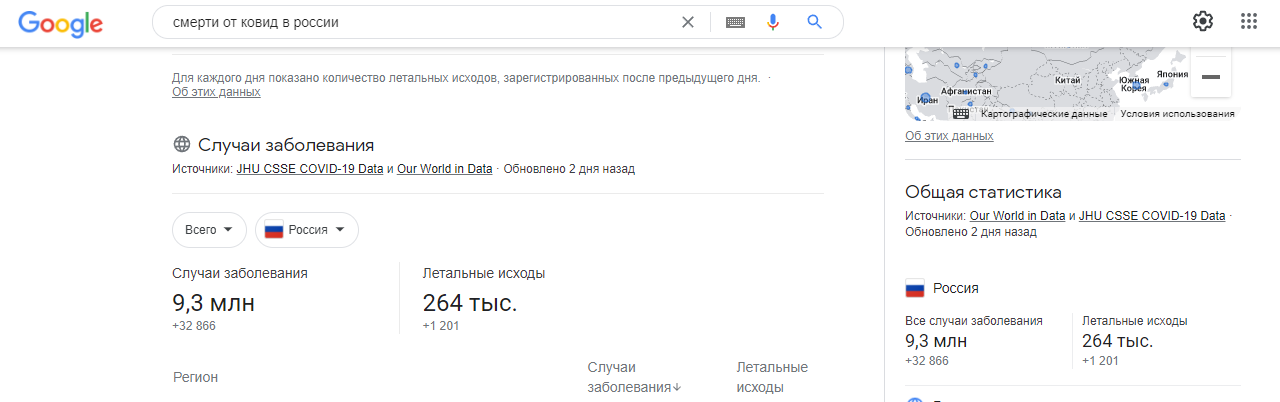Viewport: 1280px width, 402px height.
Task: Start voice search with the microphone icon
Action: tap(772, 22)
